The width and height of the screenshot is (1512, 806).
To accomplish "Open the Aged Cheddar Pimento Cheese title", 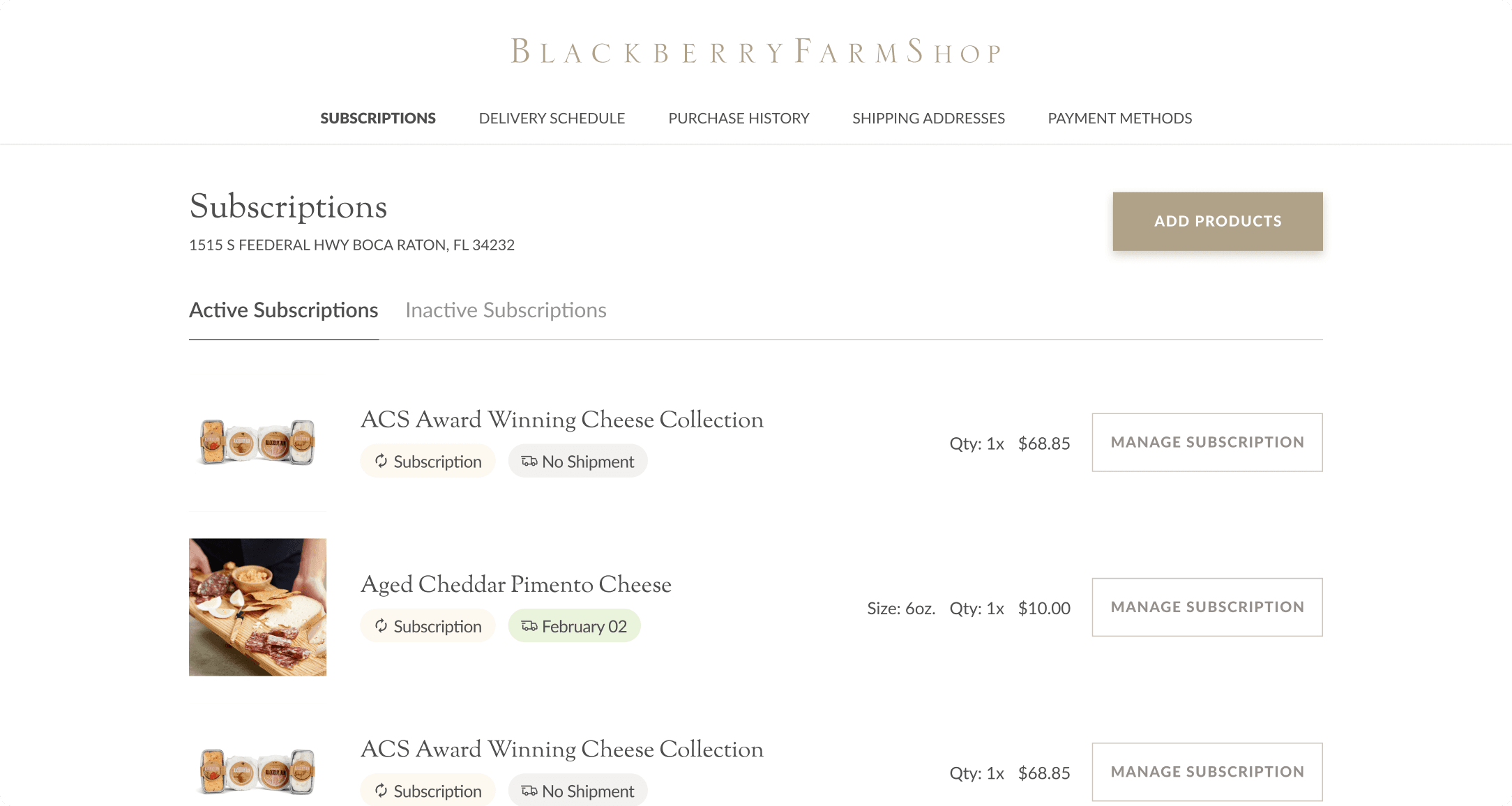I will point(516,584).
